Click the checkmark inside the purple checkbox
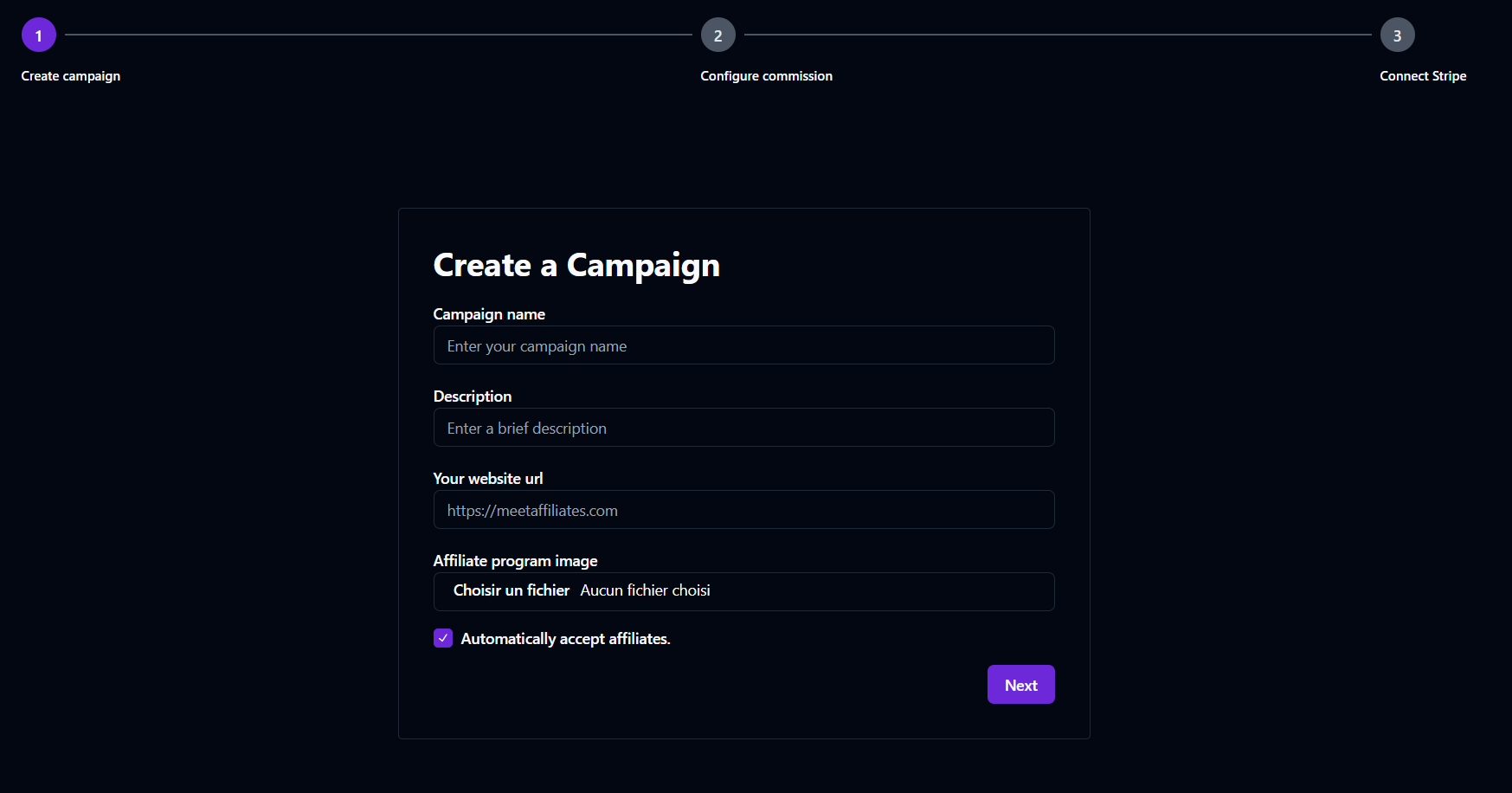Screen dimensions: 1512x793 [443, 638]
